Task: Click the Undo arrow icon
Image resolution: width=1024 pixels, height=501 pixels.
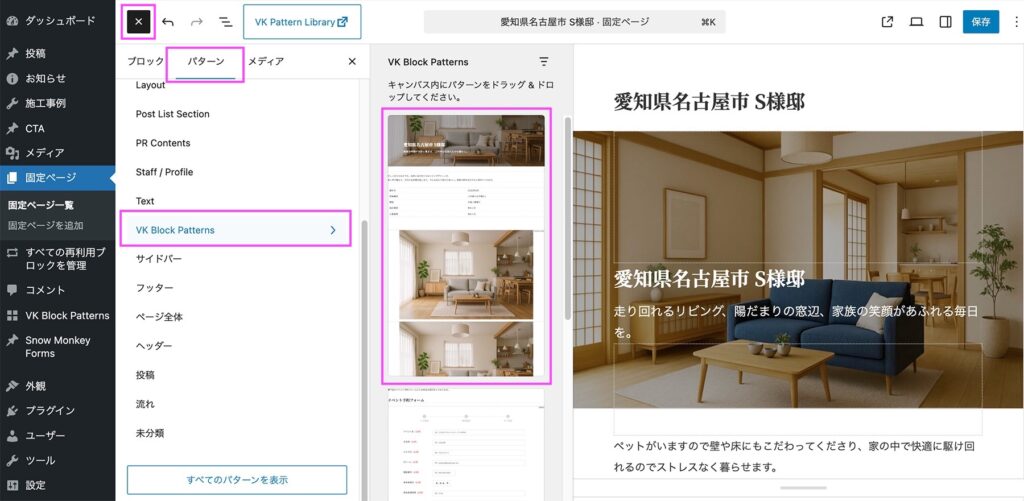Action: click(168, 21)
